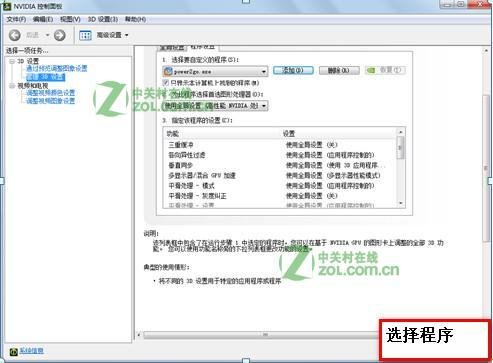Click the 添加 button
The image size is (493, 363).
(293, 70)
